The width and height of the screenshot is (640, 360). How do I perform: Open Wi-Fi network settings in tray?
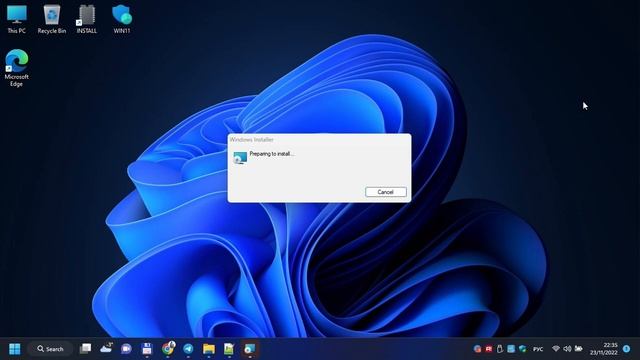click(x=556, y=349)
